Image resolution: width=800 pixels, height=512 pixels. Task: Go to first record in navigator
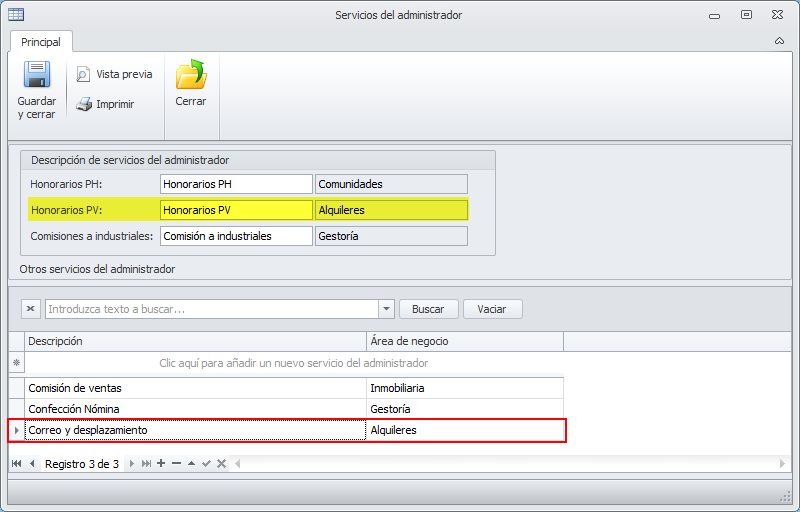click(x=17, y=464)
